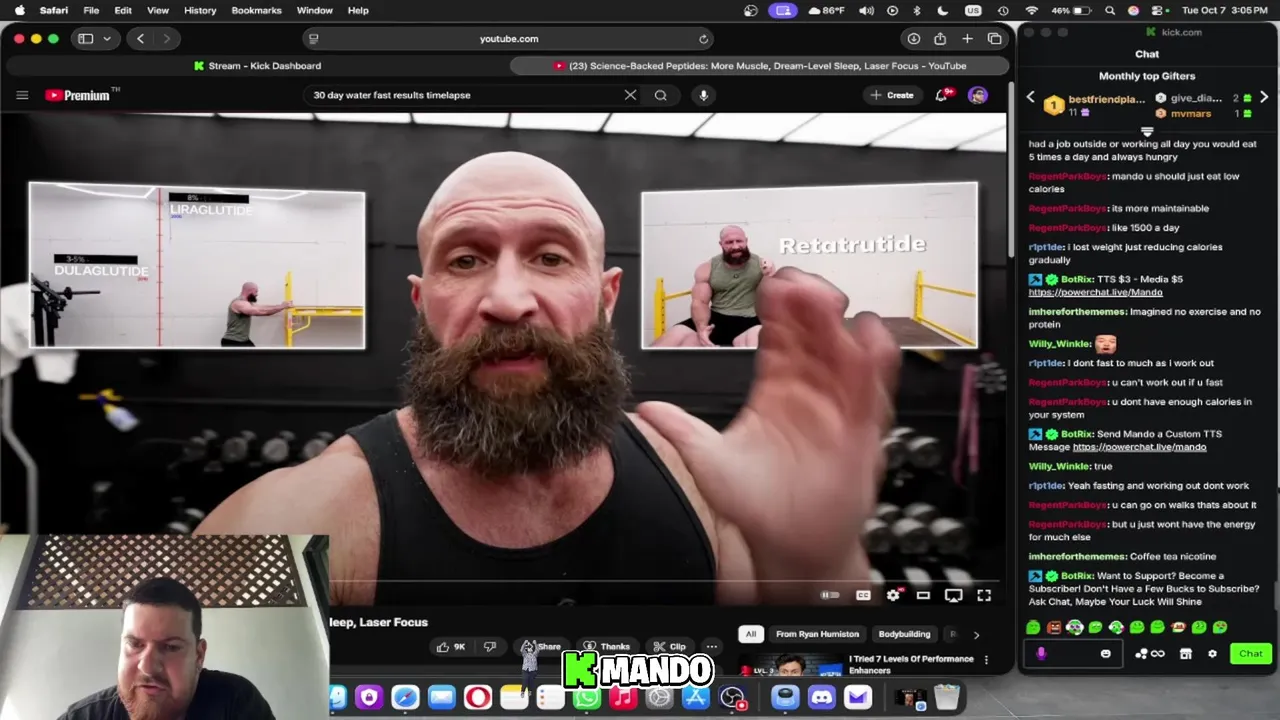
Task: Open the YouTube guide hamburger menu
Action: point(22,95)
